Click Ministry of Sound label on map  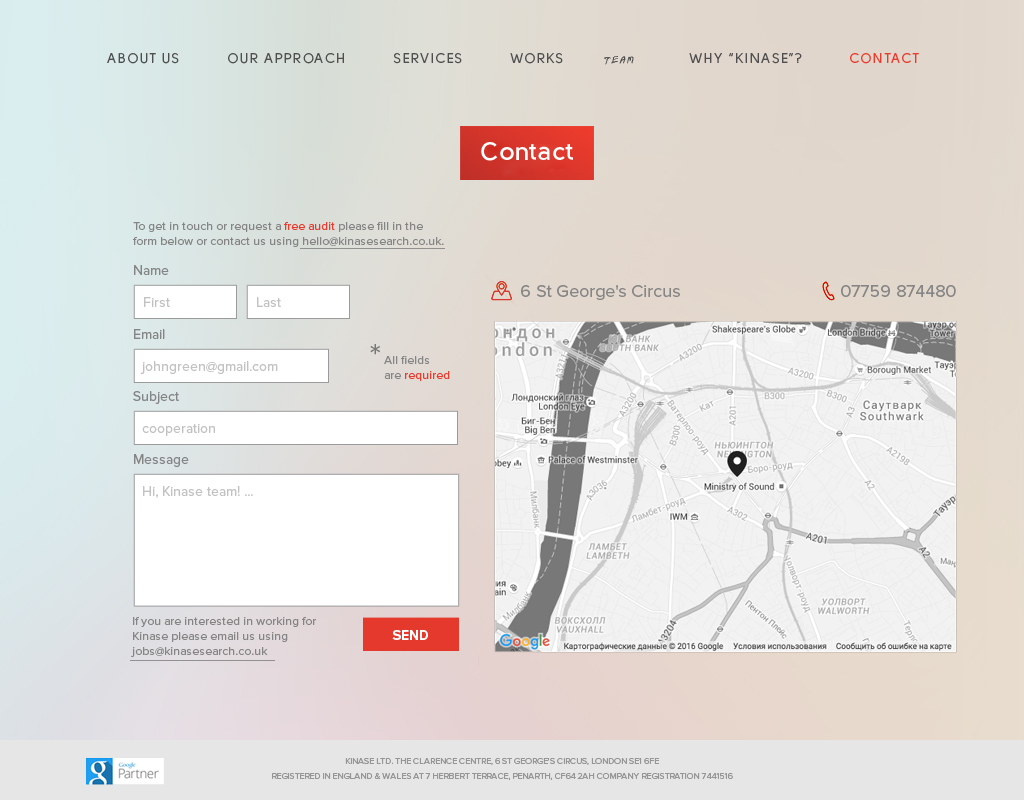[739, 487]
